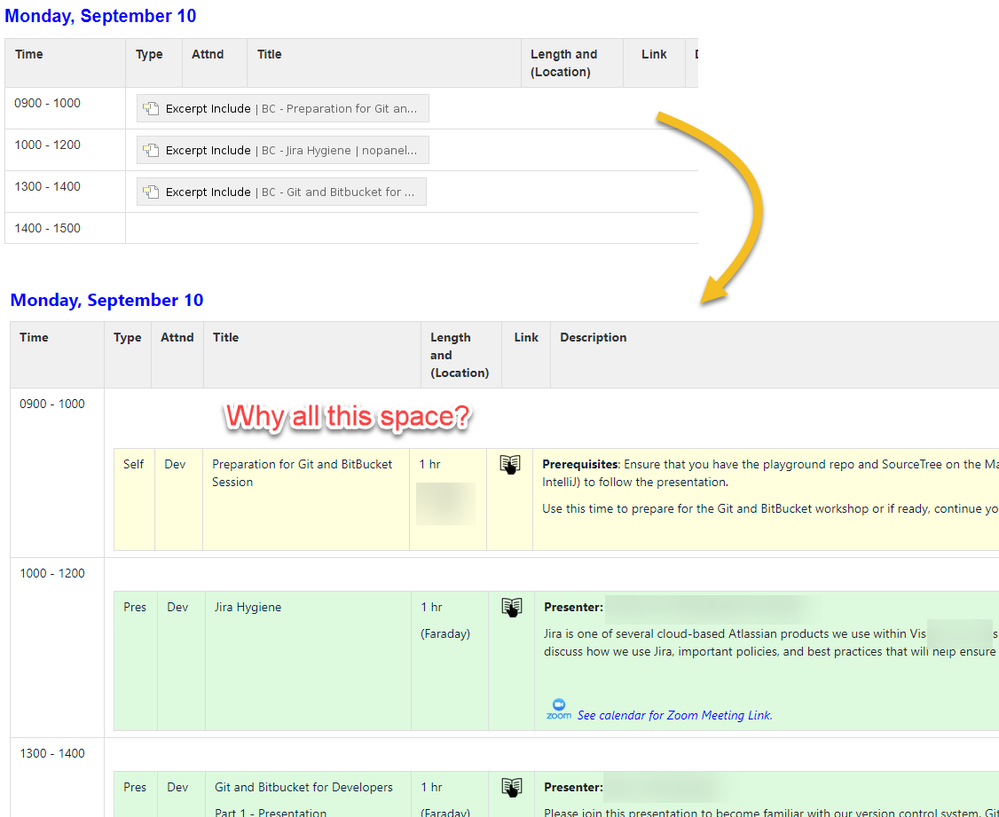
Task: Select the 'BC - Git and Bitbucket for ...' Excerpt Include macro
Action: pos(282,192)
